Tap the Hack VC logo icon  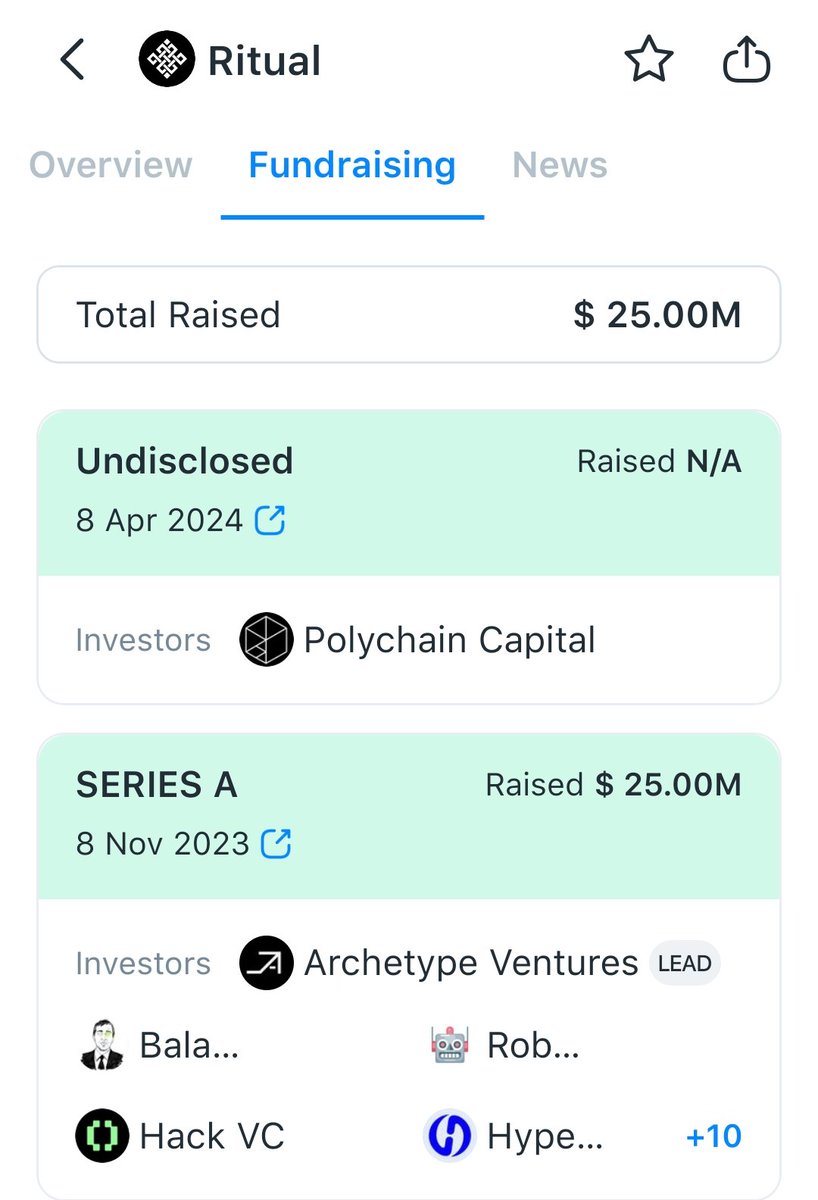(x=102, y=1136)
